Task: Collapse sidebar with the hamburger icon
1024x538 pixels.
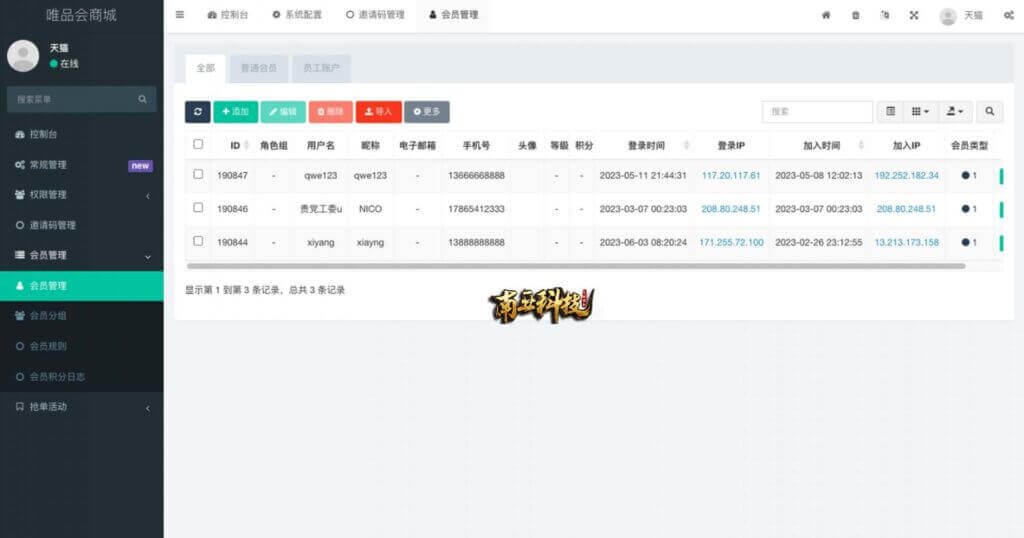Action: coord(180,15)
